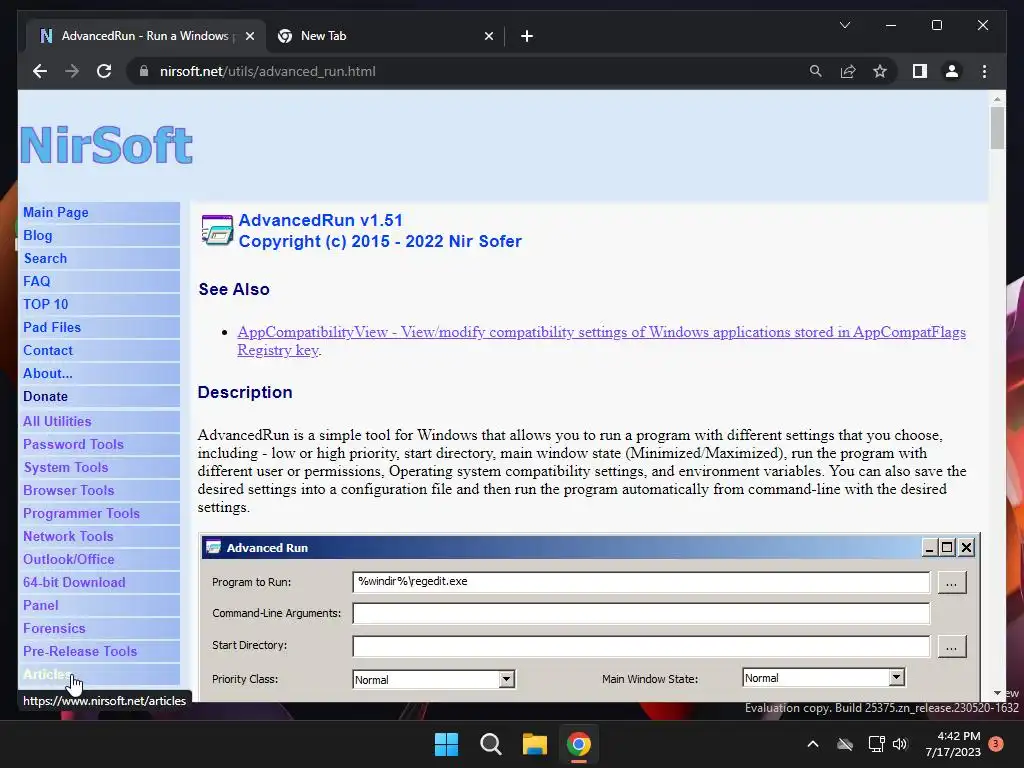
Task: Open the page zoom magnifier icon
Action: coord(815,71)
